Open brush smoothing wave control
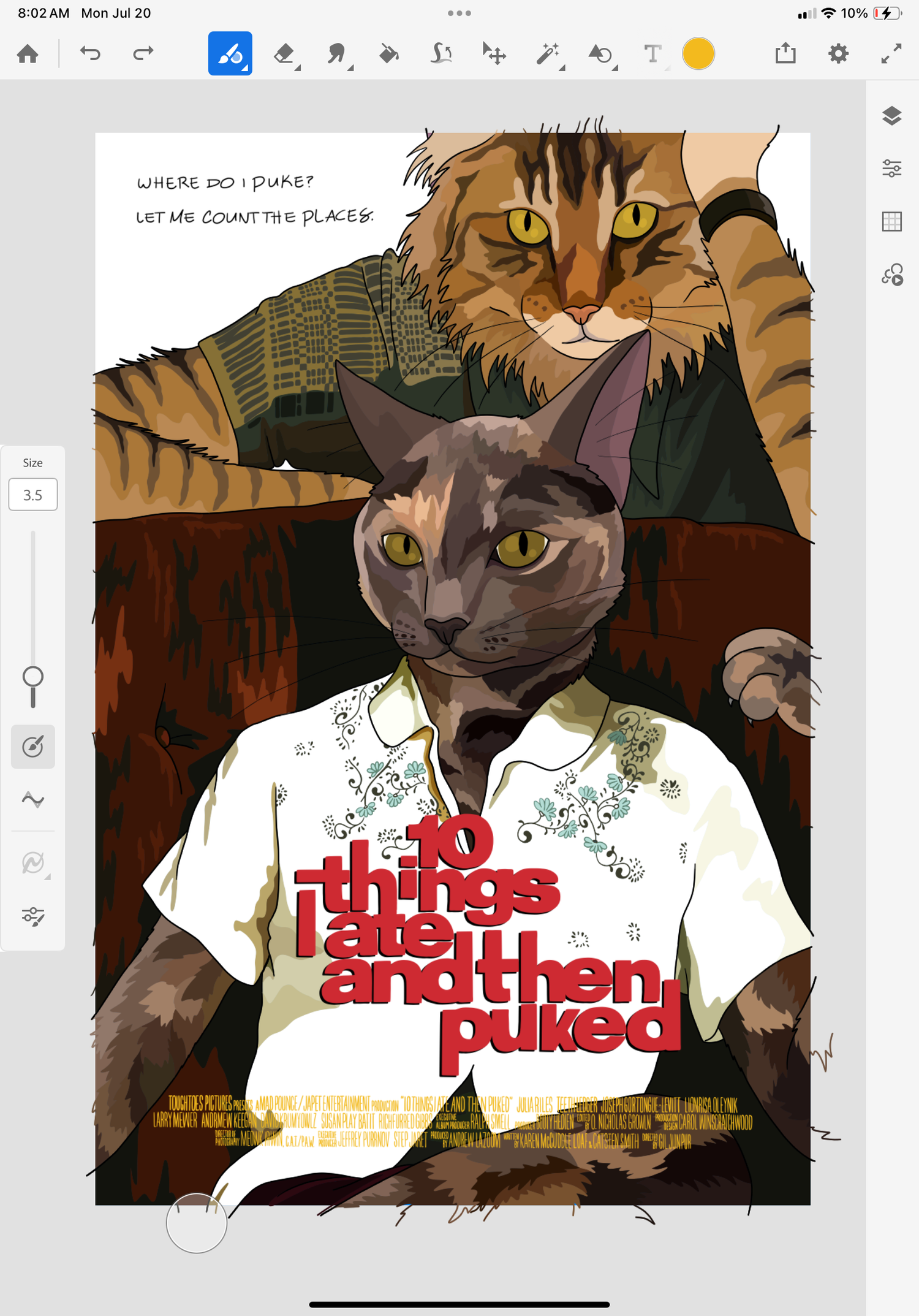Image resolution: width=919 pixels, height=1316 pixels. coord(33,800)
